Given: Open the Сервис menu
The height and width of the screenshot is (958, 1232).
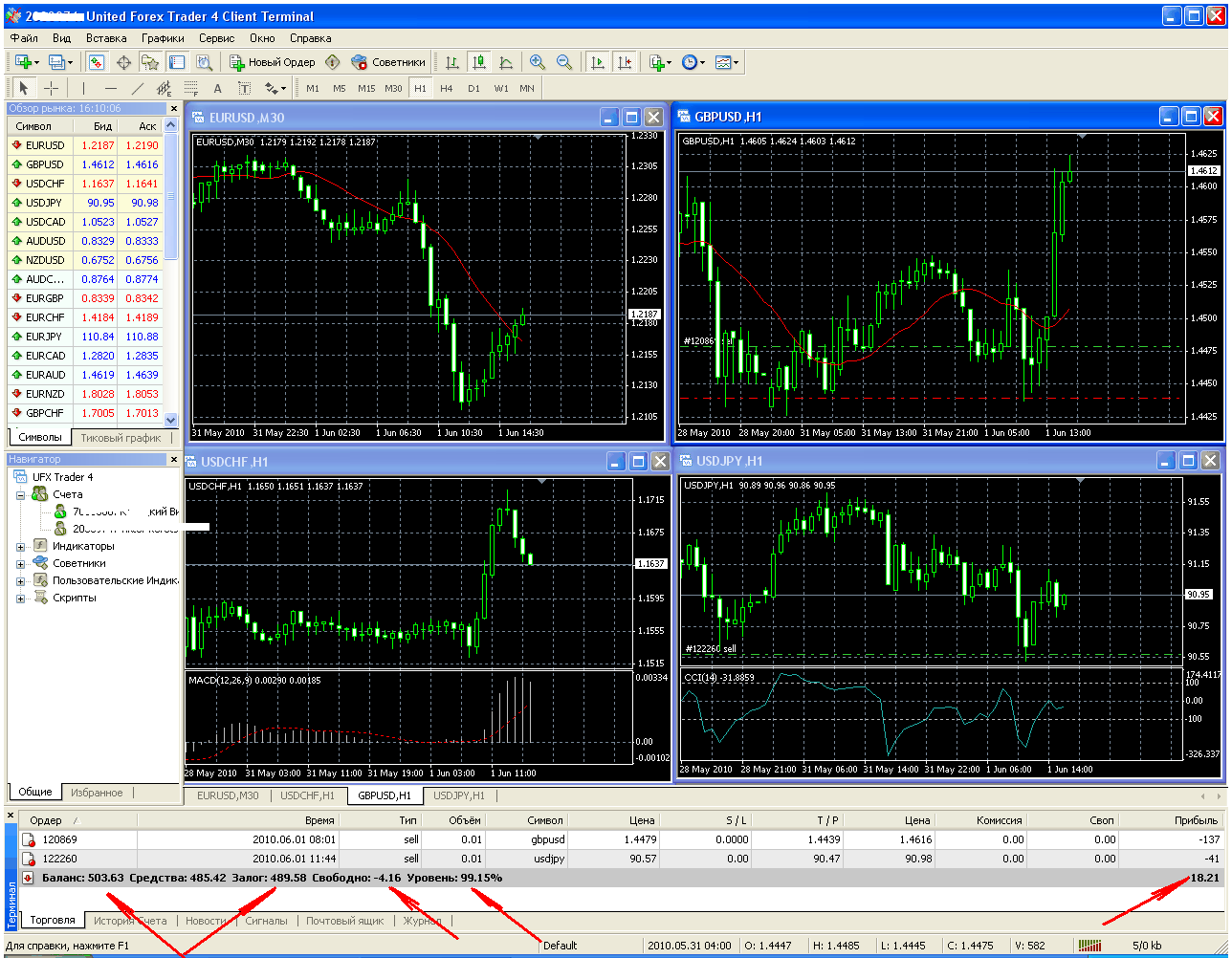Looking at the screenshot, I should coord(217,38).
